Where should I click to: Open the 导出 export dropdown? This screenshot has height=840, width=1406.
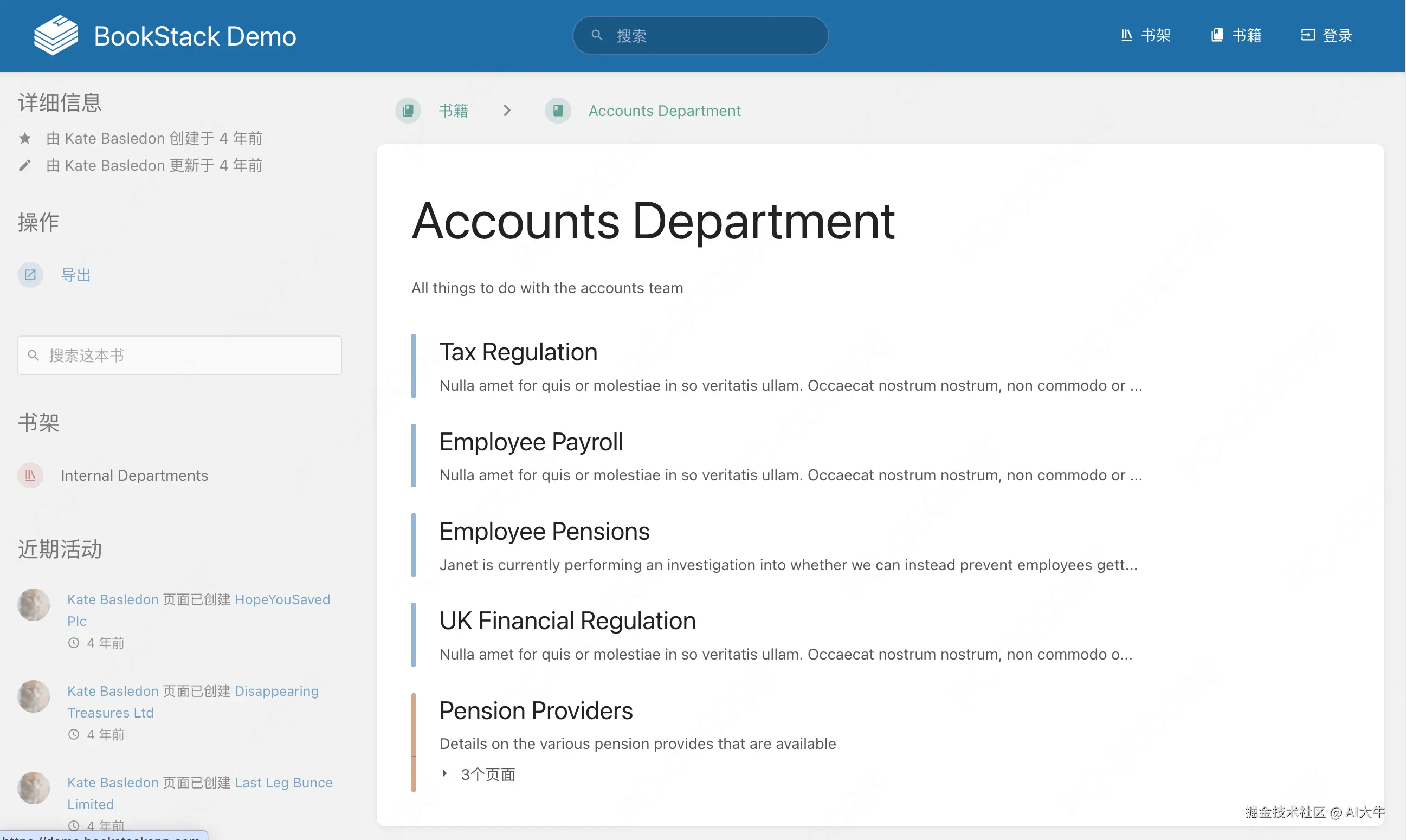[76, 275]
